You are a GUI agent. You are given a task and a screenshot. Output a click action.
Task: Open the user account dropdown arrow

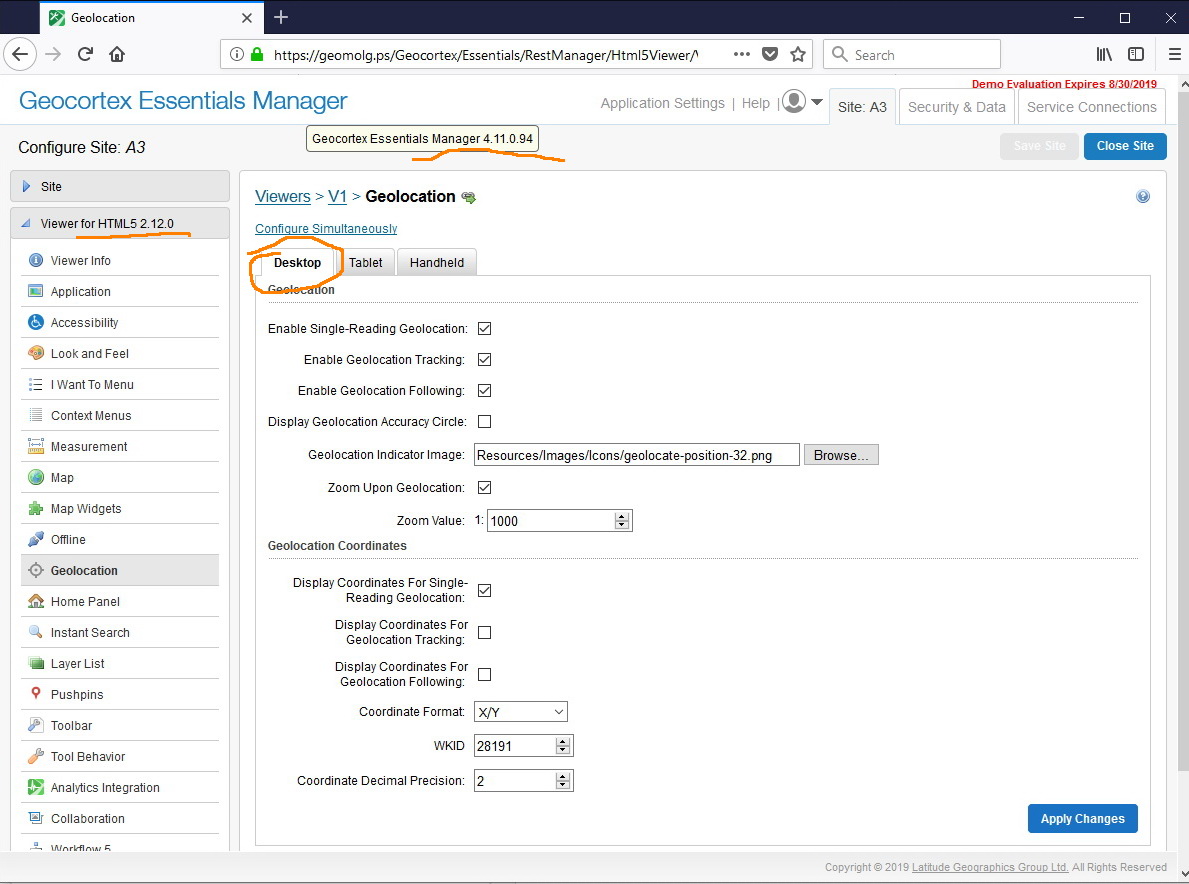tap(817, 102)
